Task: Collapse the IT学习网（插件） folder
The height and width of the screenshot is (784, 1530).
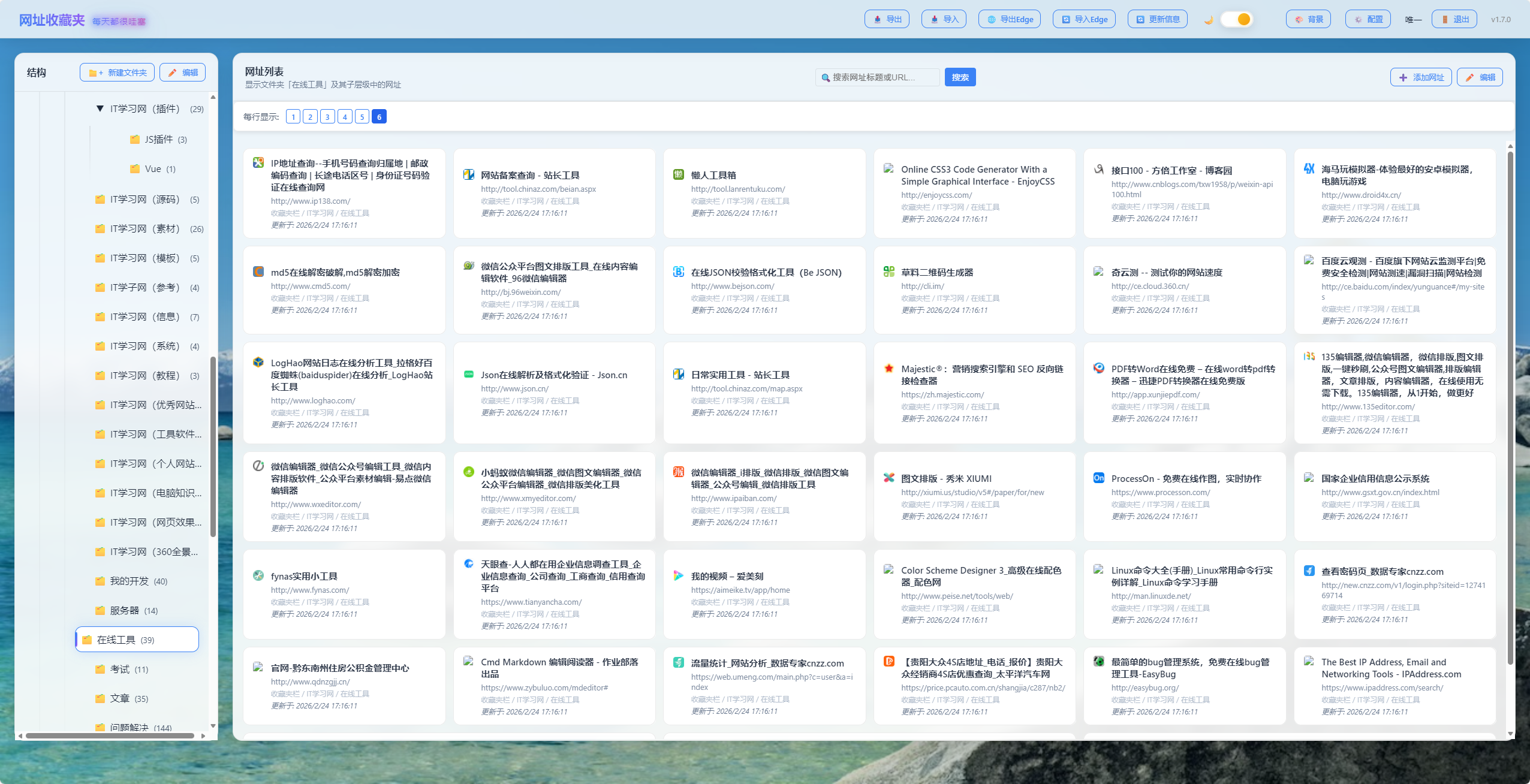Action: [x=100, y=108]
